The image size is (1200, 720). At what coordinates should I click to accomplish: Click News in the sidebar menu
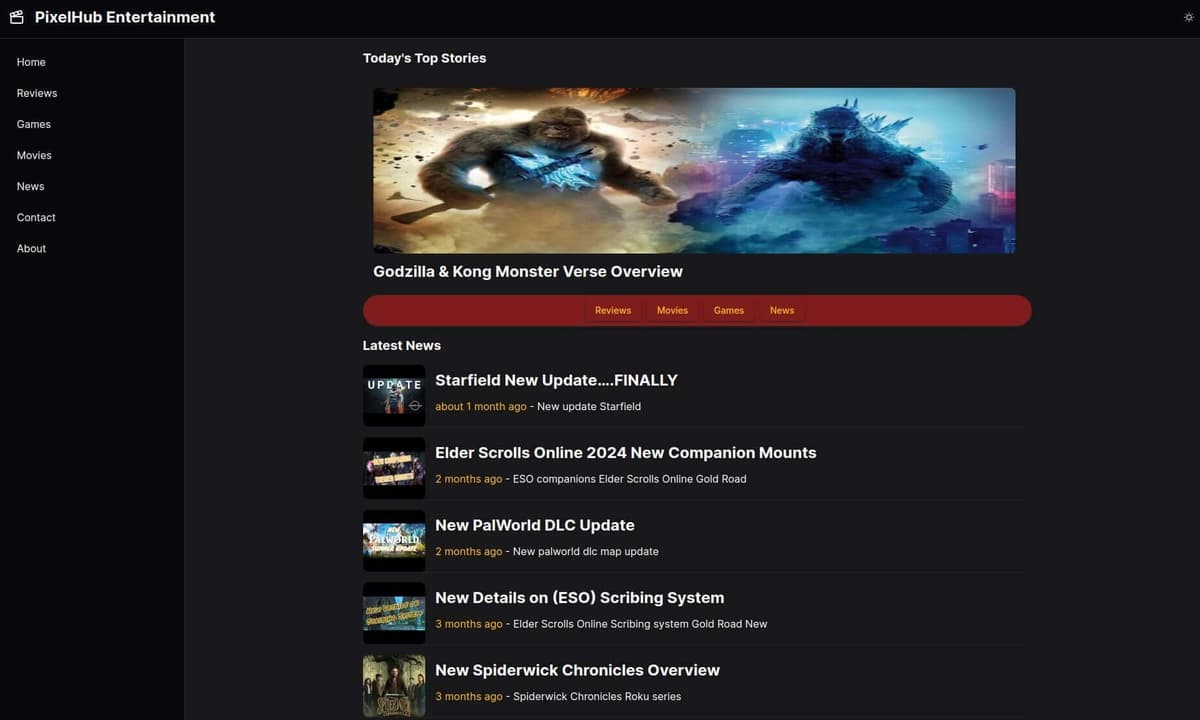(31, 186)
